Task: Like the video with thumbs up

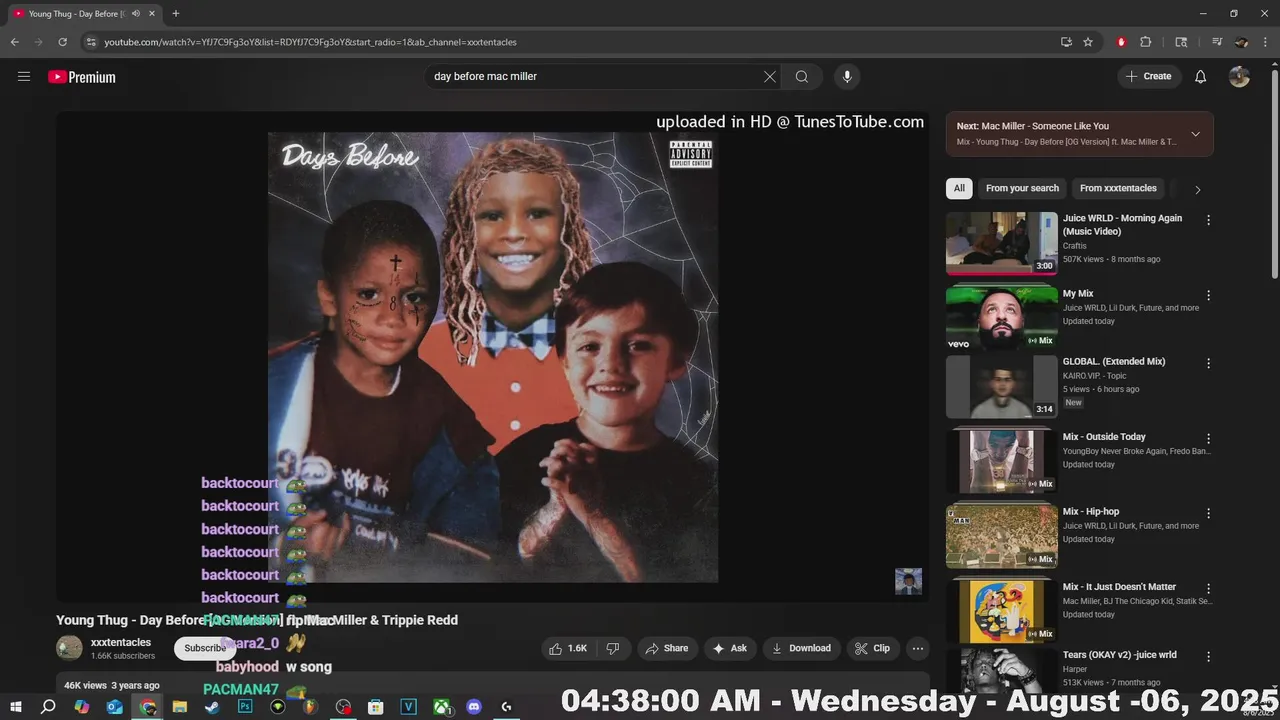Action: tap(568, 649)
